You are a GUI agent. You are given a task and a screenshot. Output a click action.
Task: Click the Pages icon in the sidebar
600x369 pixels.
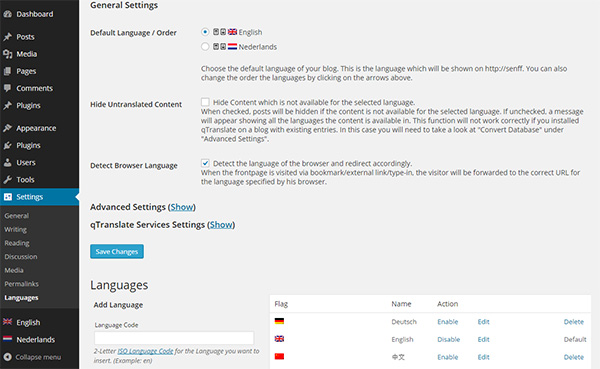tap(8, 71)
